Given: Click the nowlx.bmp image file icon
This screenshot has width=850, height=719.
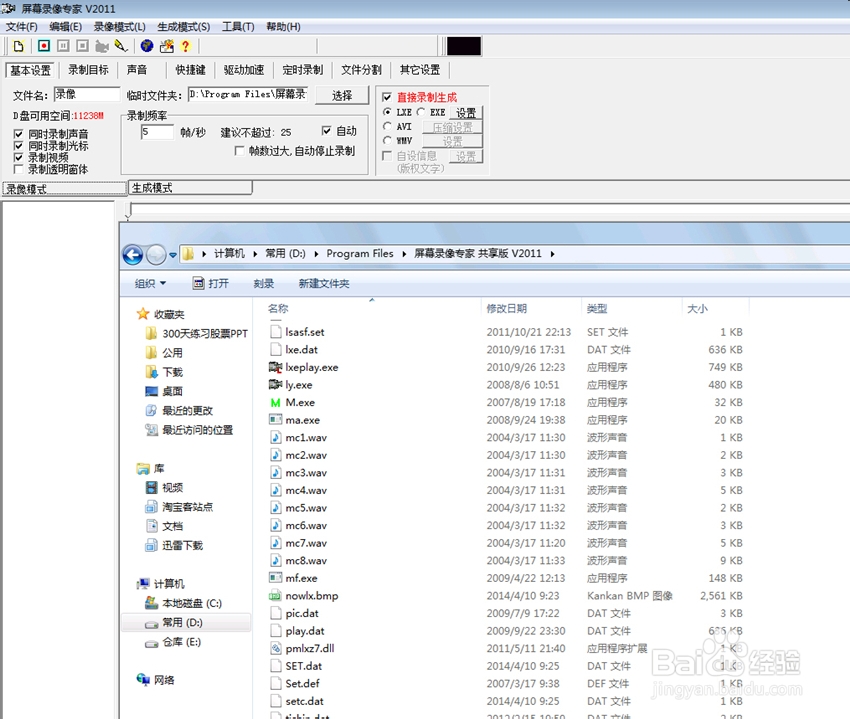Looking at the screenshot, I should (275, 596).
